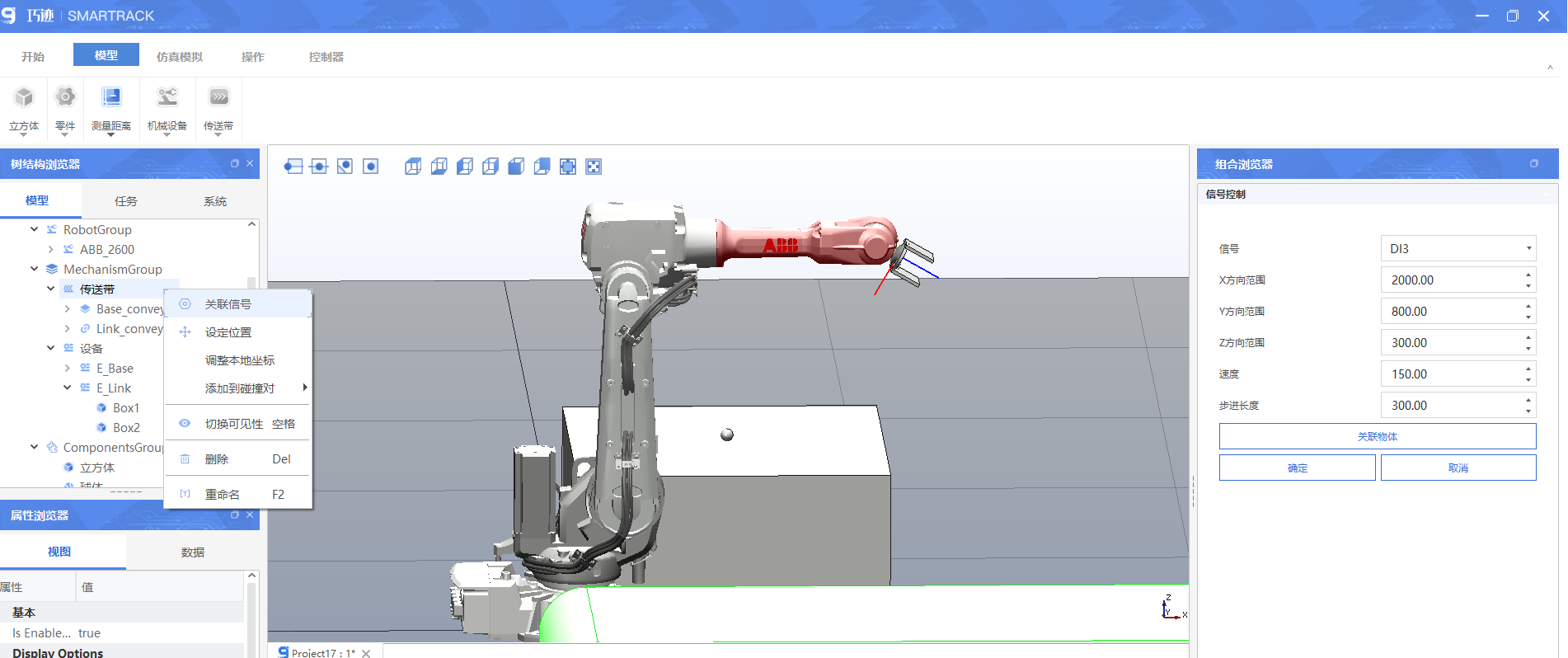Image resolution: width=1568 pixels, height=658 pixels.
Task: Select the midpoint snap mode icon
Action: click(319, 167)
